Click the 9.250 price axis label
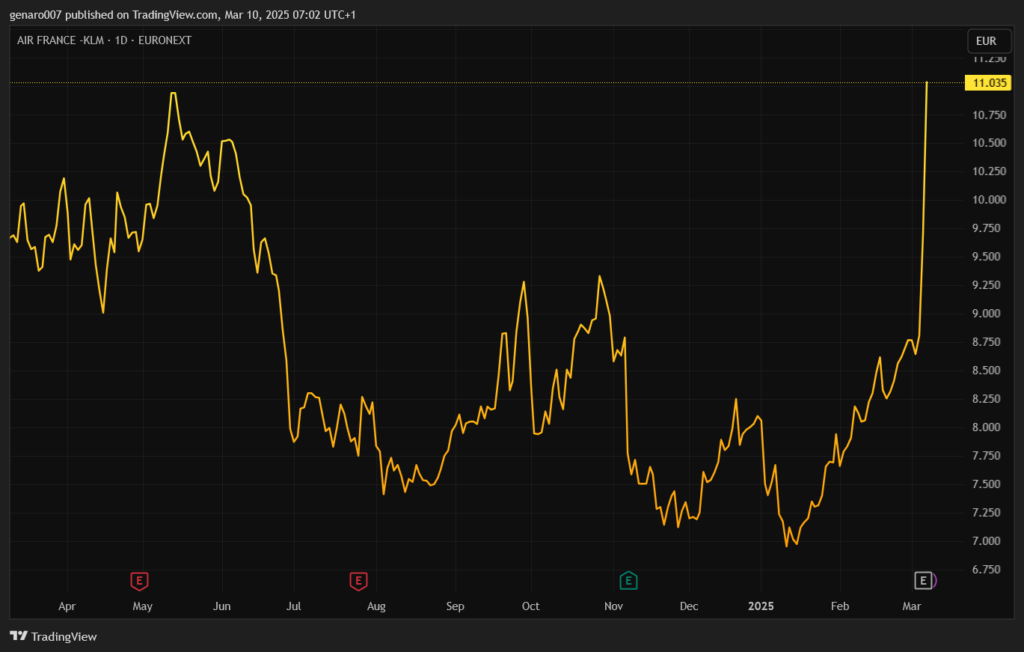The height and width of the screenshot is (652, 1024). pos(987,285)
